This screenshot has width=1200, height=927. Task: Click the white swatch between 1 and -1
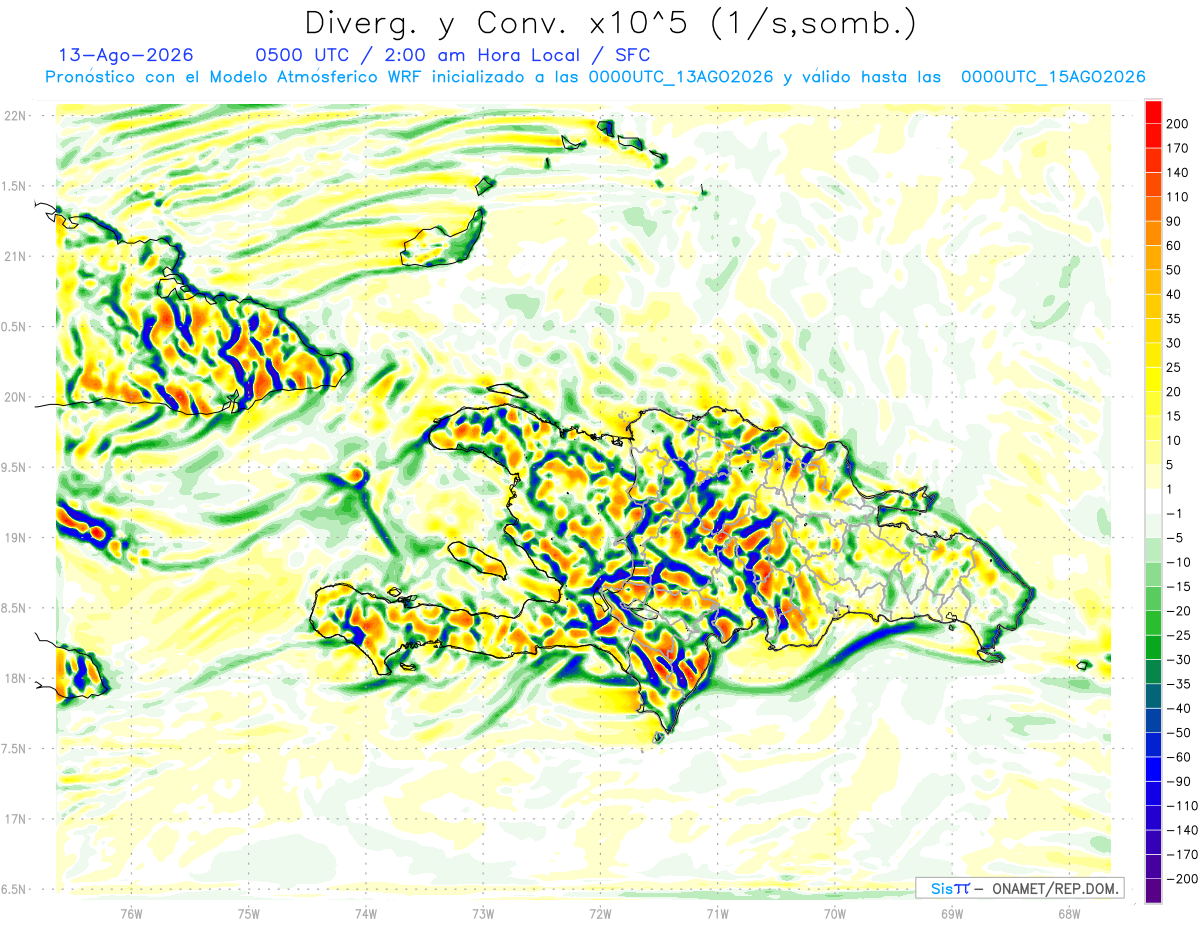[1153, 501]
